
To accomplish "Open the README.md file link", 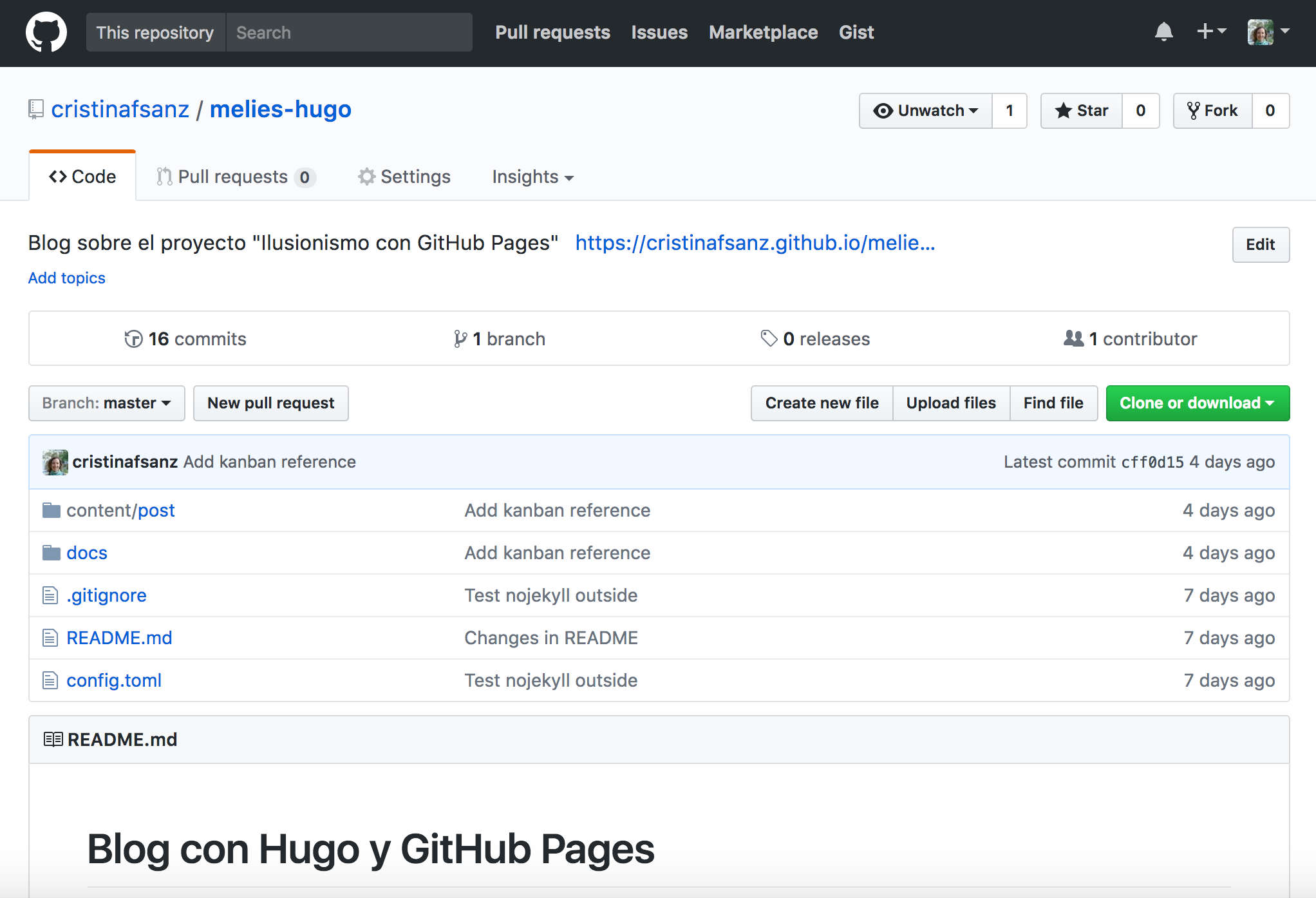I will (119, 638).
